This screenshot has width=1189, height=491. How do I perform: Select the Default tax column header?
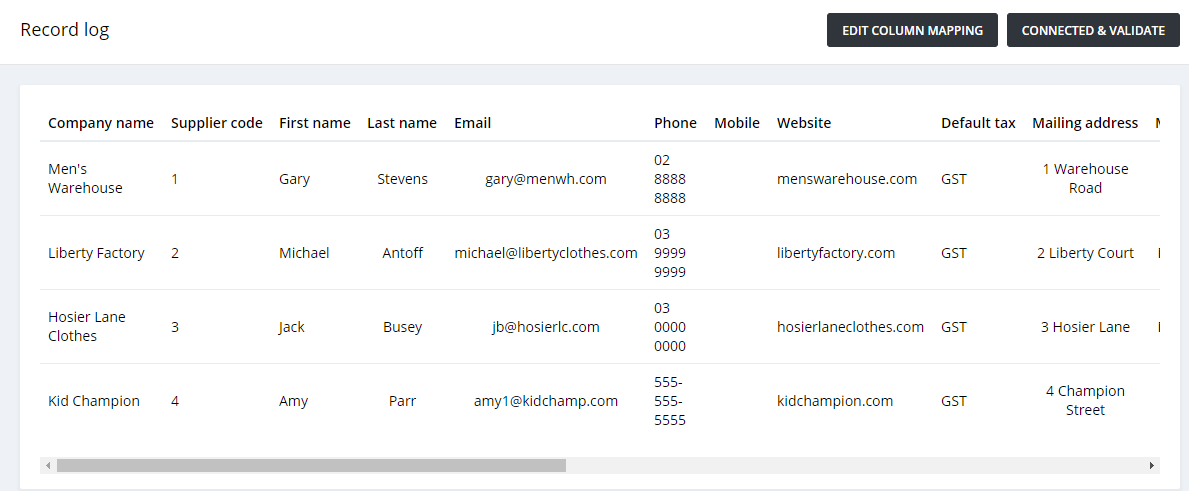click(978, 123)
